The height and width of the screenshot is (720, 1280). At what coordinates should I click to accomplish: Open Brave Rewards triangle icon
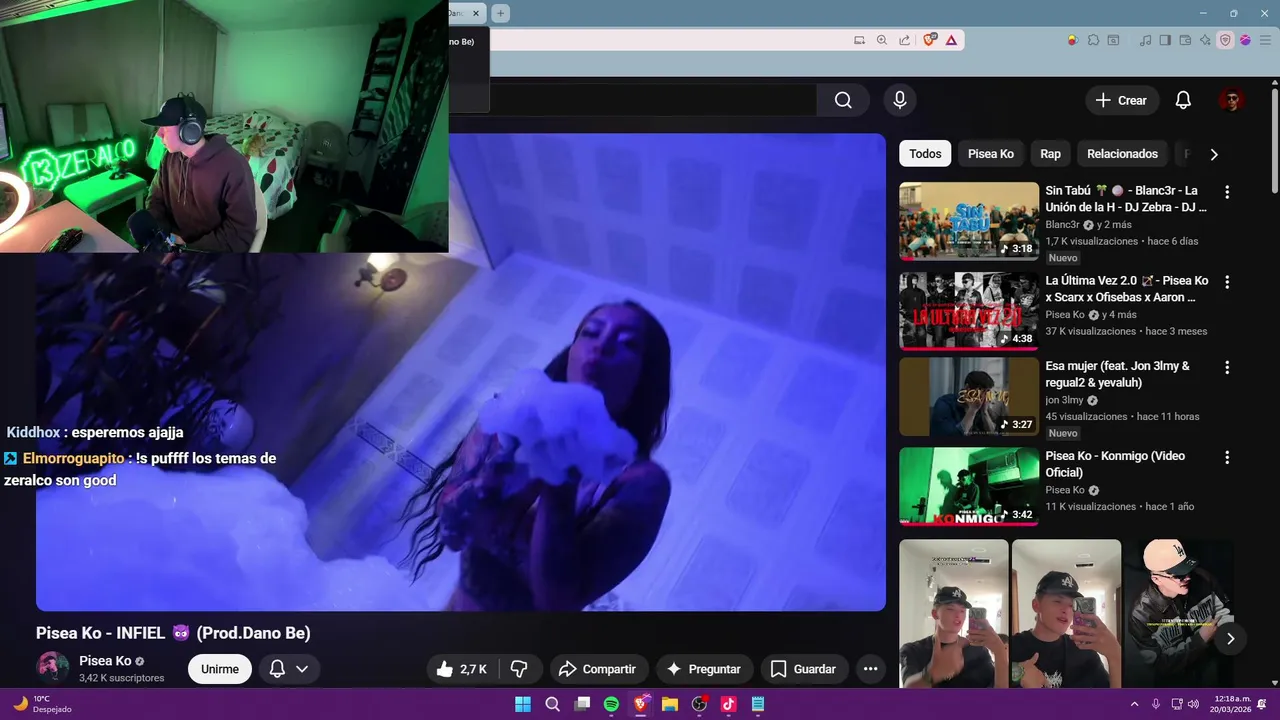click(951, 40)
